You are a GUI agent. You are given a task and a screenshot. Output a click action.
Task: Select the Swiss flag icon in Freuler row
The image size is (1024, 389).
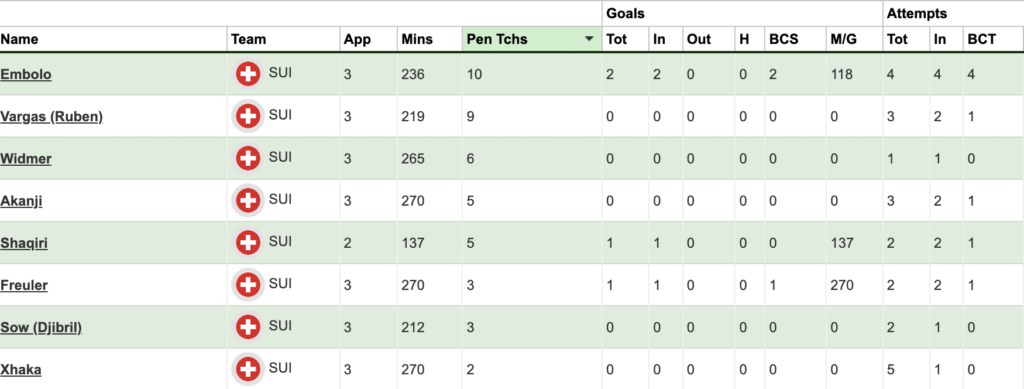(248, 285)
